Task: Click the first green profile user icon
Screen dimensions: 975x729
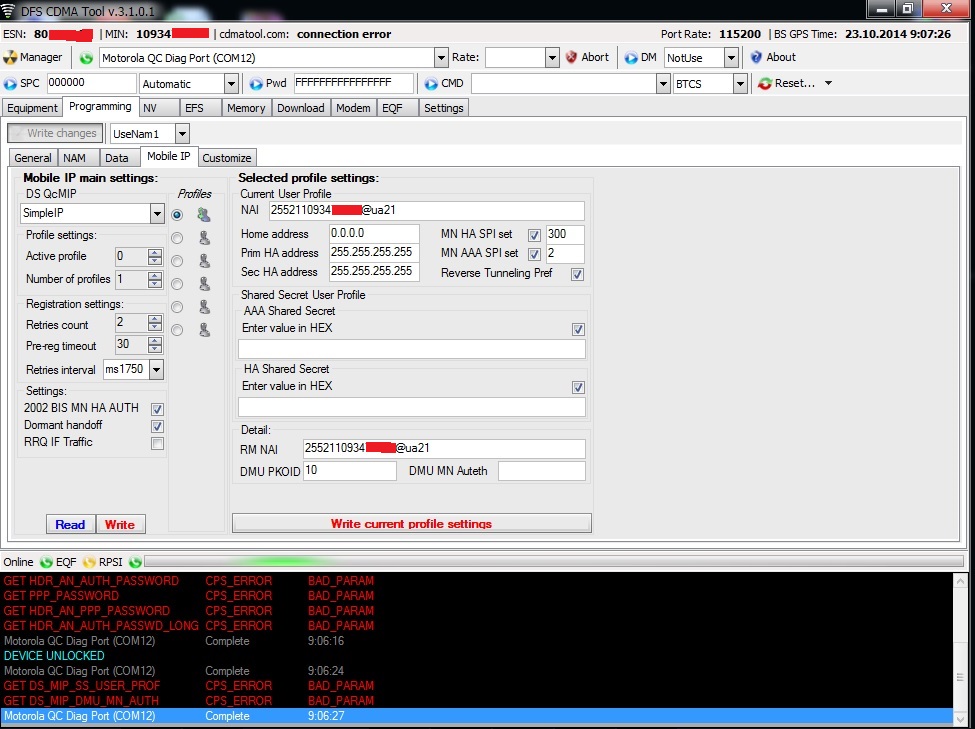Action: (203, 215)
